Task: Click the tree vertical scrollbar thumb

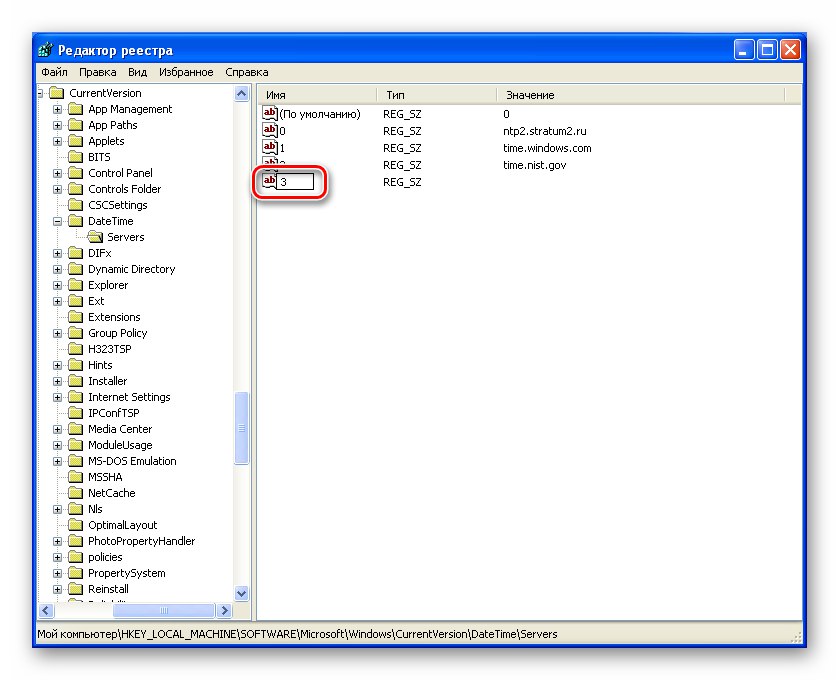Action: [x=242, y=428]
